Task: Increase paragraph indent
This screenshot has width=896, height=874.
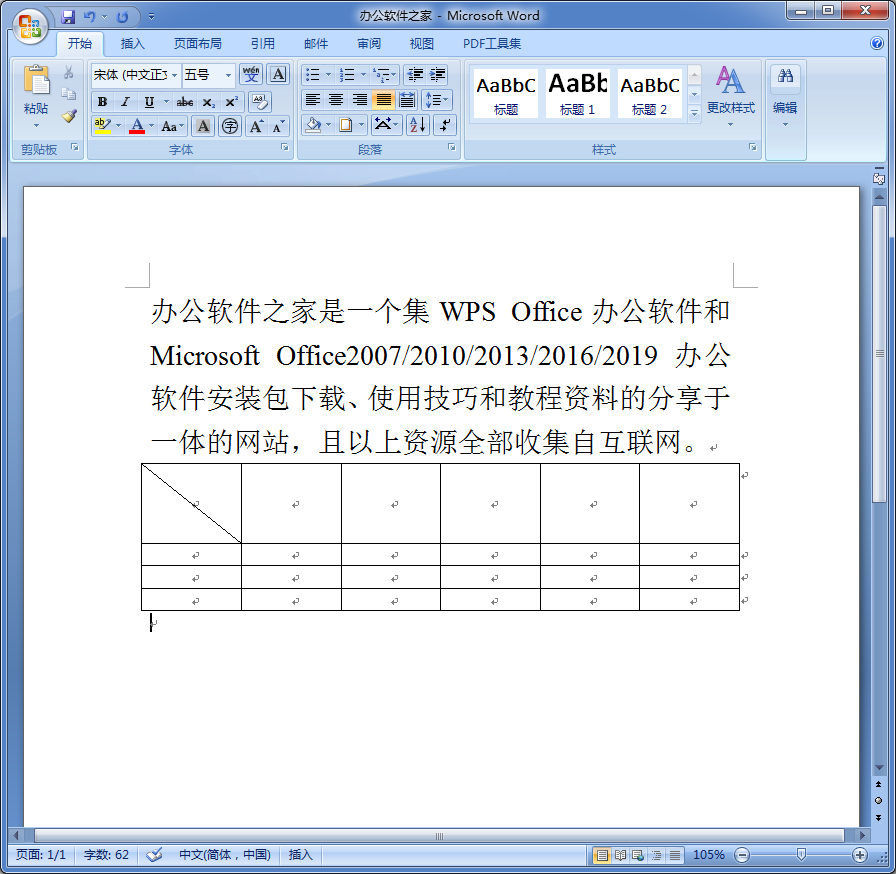Action: pos(437,74)
